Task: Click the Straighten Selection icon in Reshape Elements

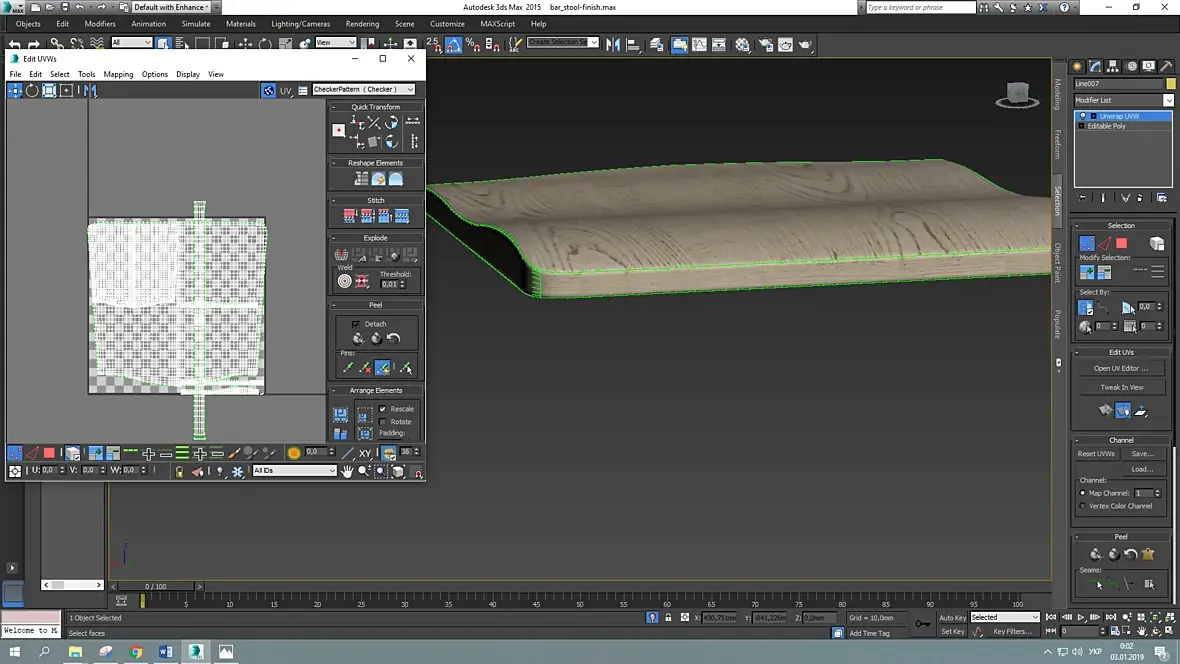Action: 361,179
